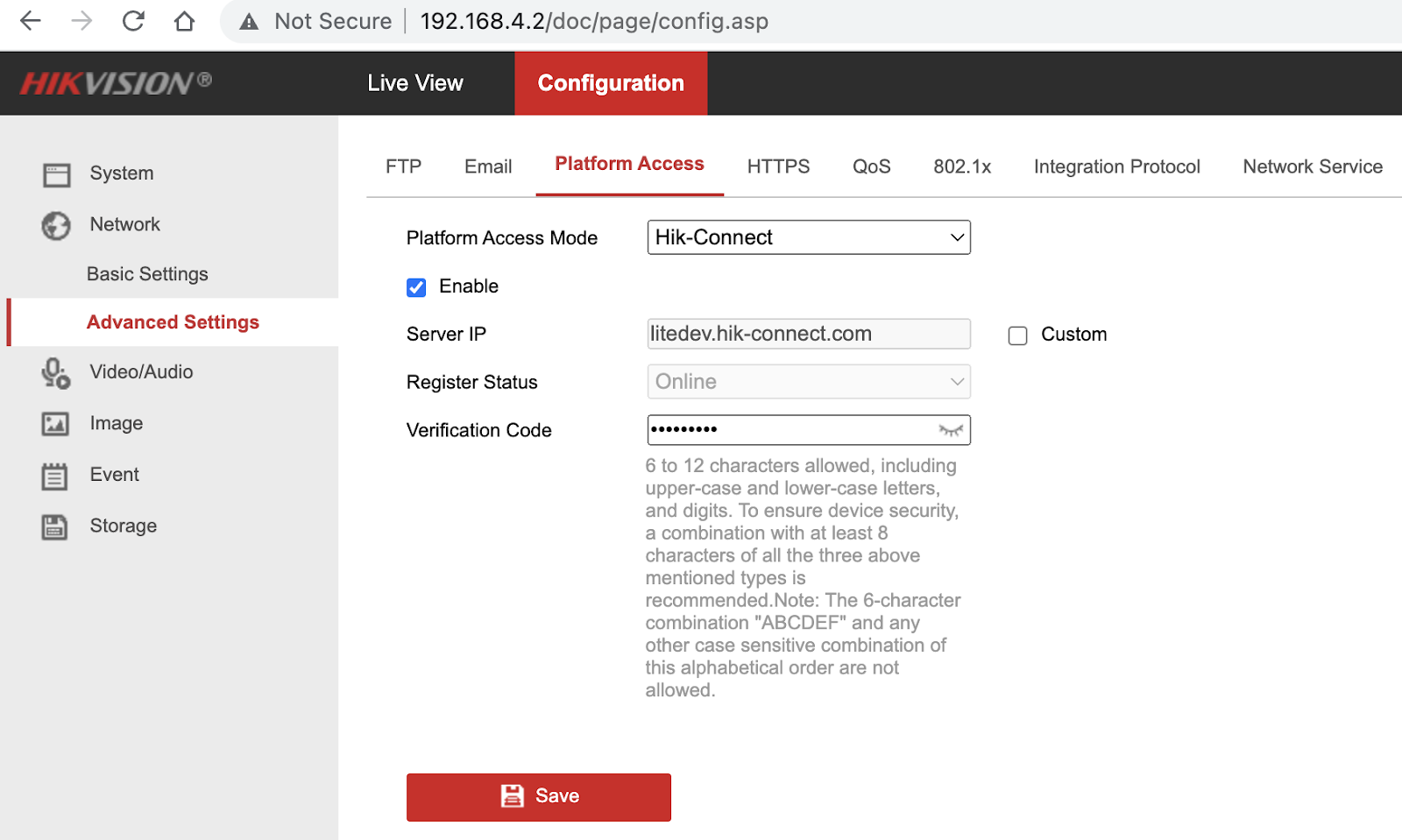Image resolution: width=1402 pixels, height=840 pixels.
Task: Click the Server IP field
Action: 809,334
